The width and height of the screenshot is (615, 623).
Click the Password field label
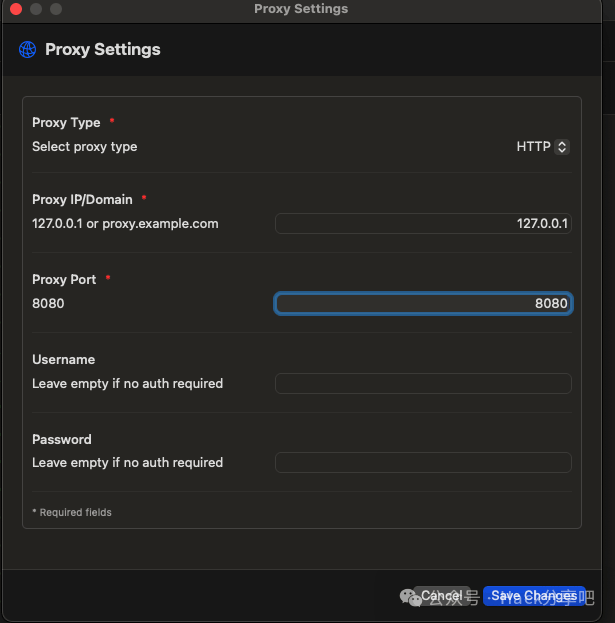click(61, 440)
